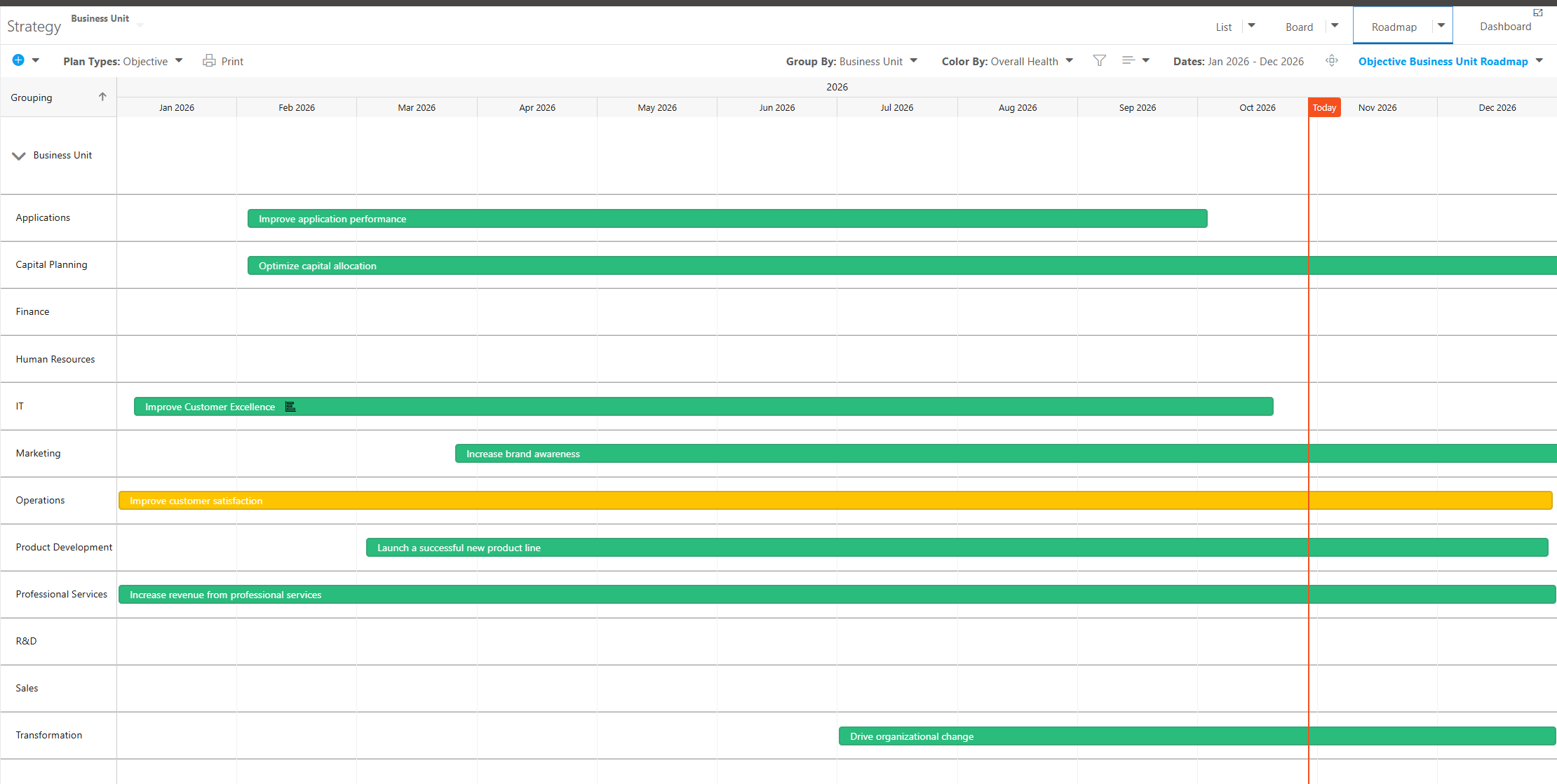Open the Business Unit selector beside Strategy
This screenshot has width=1557, height=784.
[x=107, y=19]
